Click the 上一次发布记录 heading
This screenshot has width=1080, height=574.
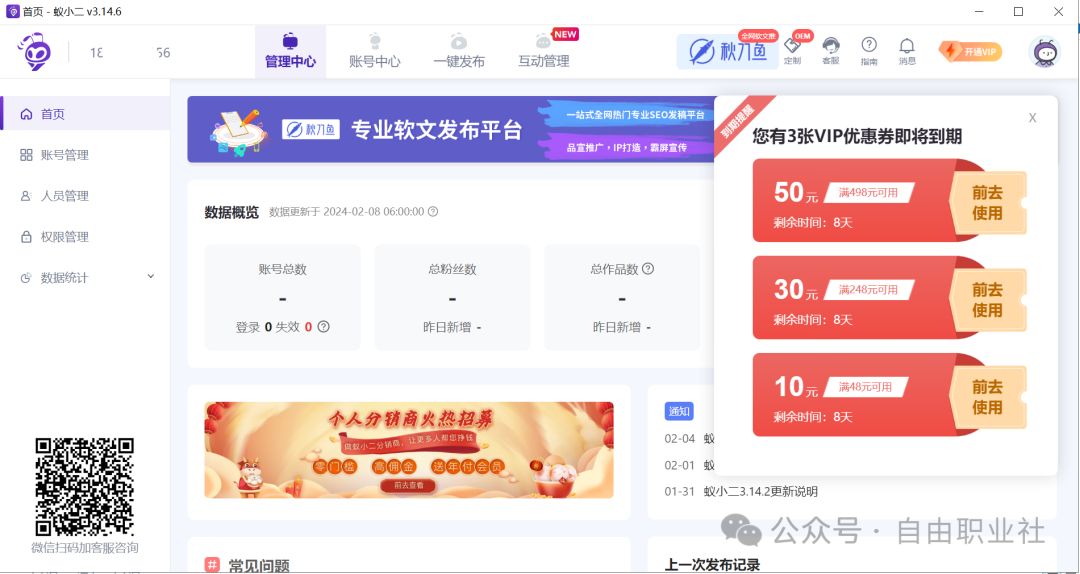pyautogui.click(x=712, y=565)
